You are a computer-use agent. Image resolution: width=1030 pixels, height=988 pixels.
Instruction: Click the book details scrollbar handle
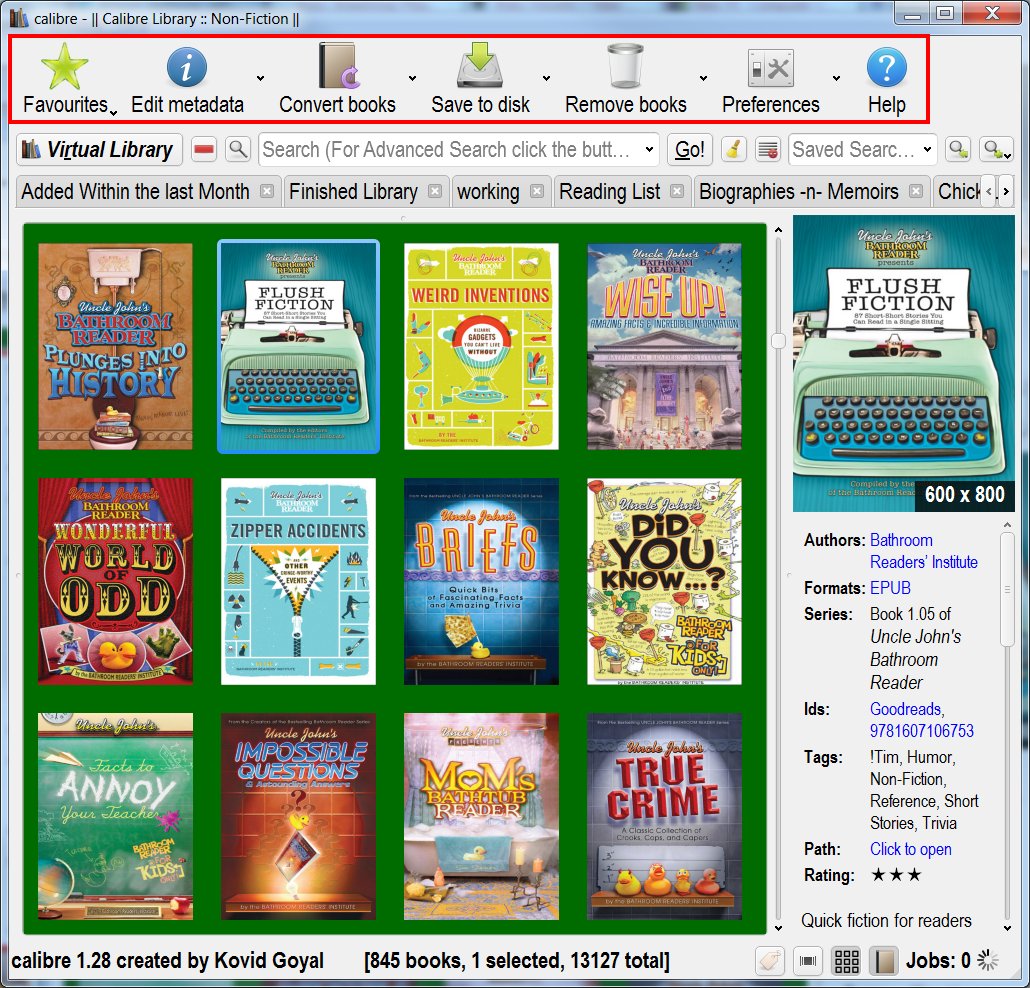point(1007,589)
